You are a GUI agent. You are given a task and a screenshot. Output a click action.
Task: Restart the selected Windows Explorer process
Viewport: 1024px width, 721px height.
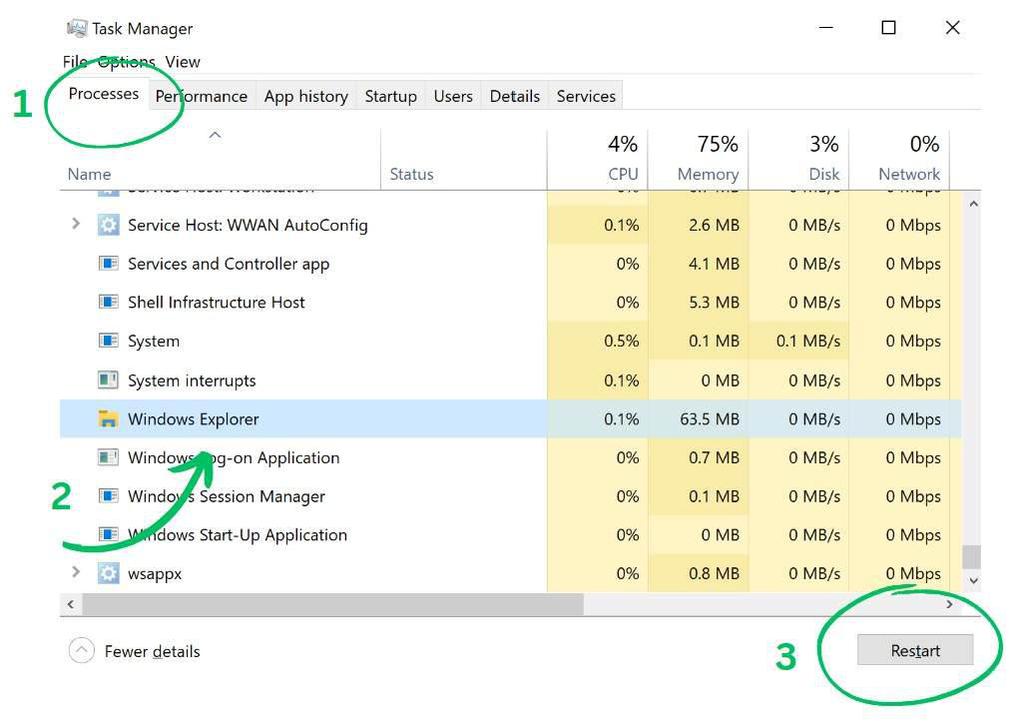(x=915, y=650)
